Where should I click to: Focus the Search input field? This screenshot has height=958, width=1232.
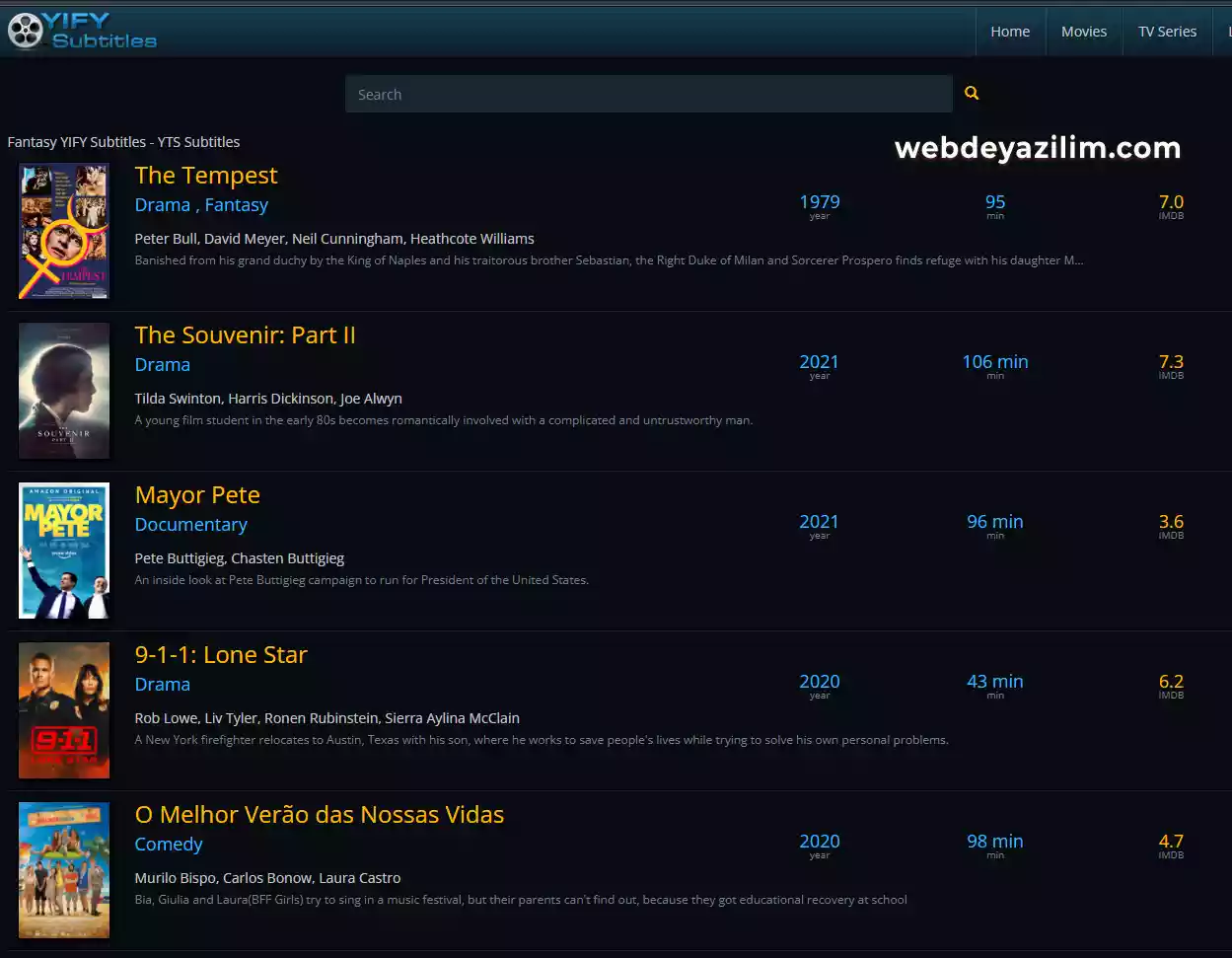click(x=648, y=94)
